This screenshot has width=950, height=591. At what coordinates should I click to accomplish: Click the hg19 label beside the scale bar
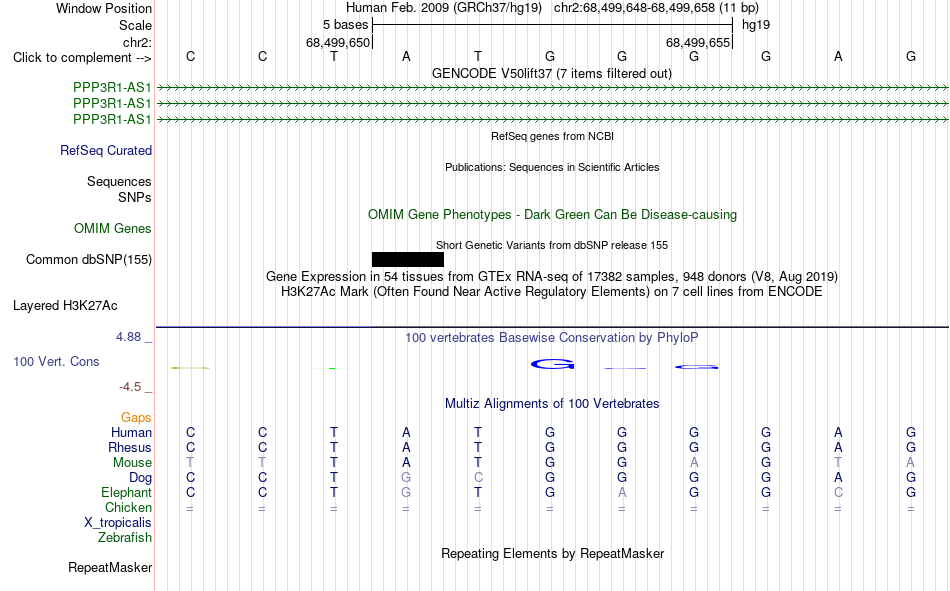click(x=756, y=25)
